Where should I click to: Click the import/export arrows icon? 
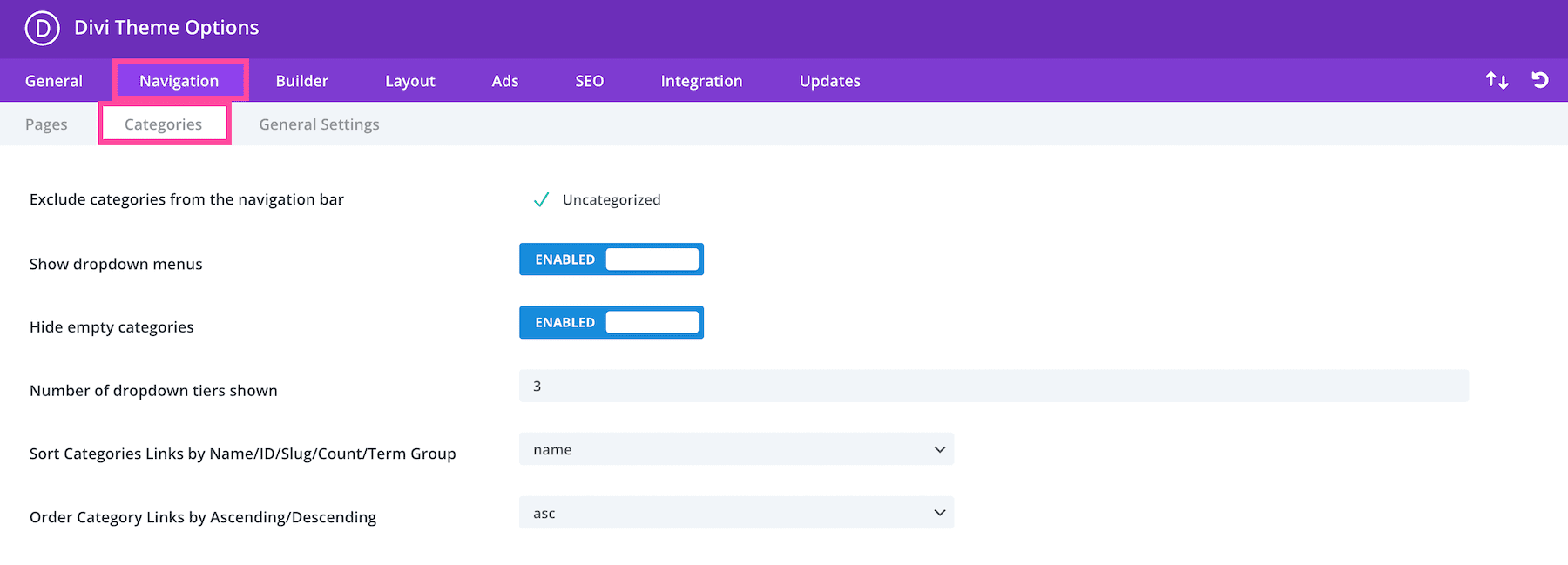pos(1497,81)
